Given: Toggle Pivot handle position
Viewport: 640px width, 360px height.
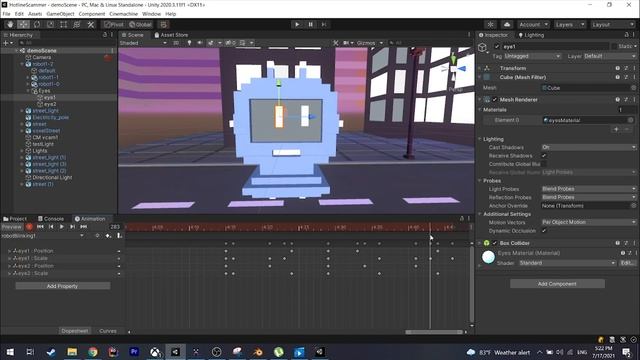Looking at the screenshot, I should (113, 24).
